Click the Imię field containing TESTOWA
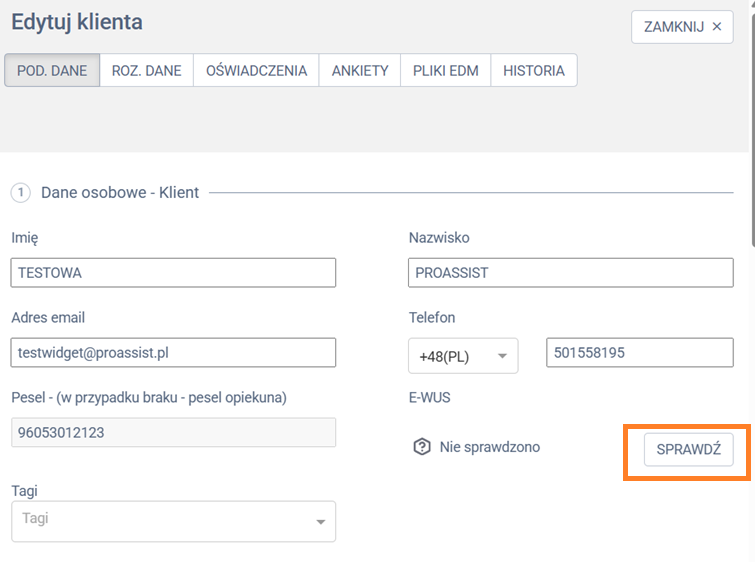 pyautogui.click(x=173, y=272)
